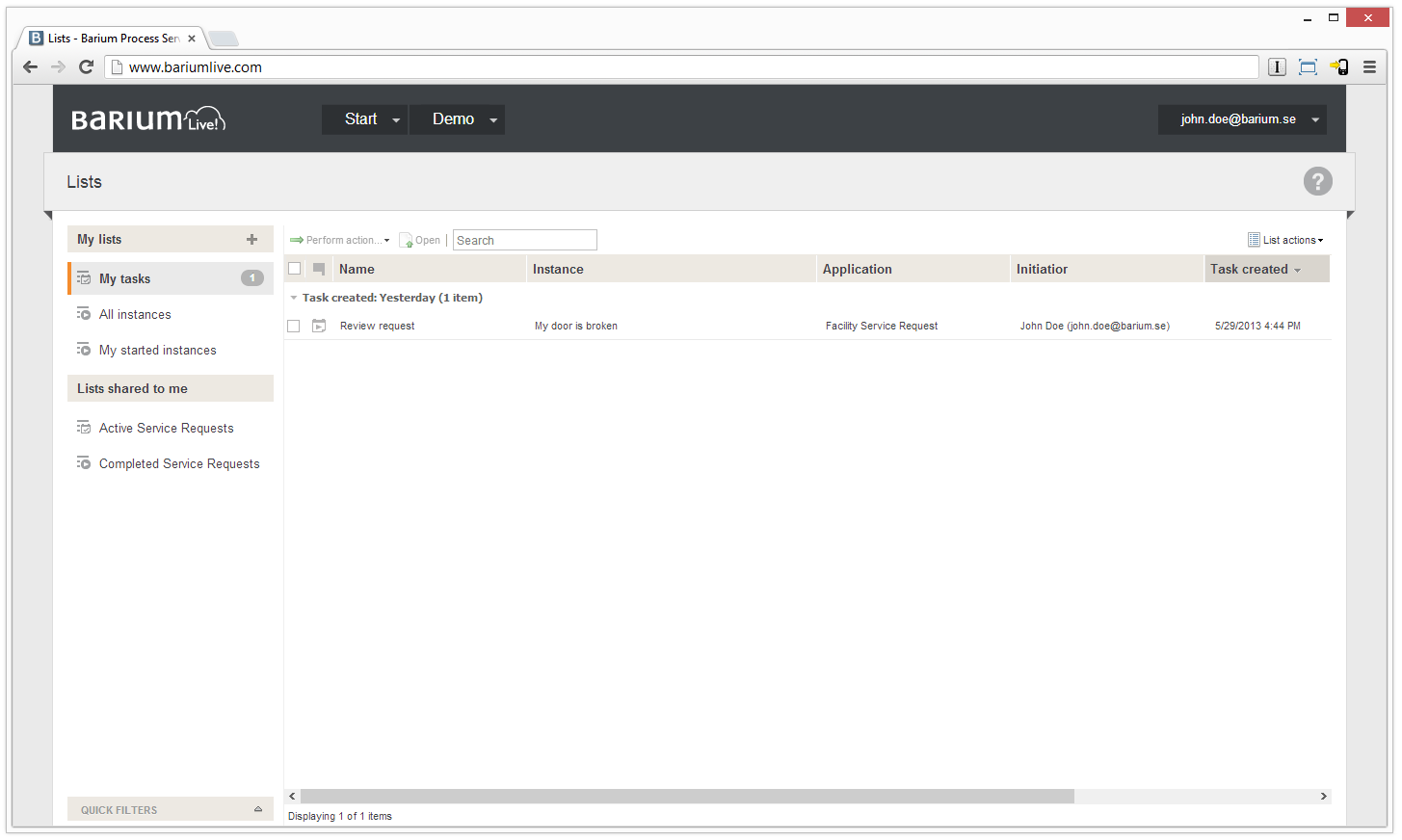Check the Review request row checkbox
Viewport: 1402px width, 840px height.
294,327
